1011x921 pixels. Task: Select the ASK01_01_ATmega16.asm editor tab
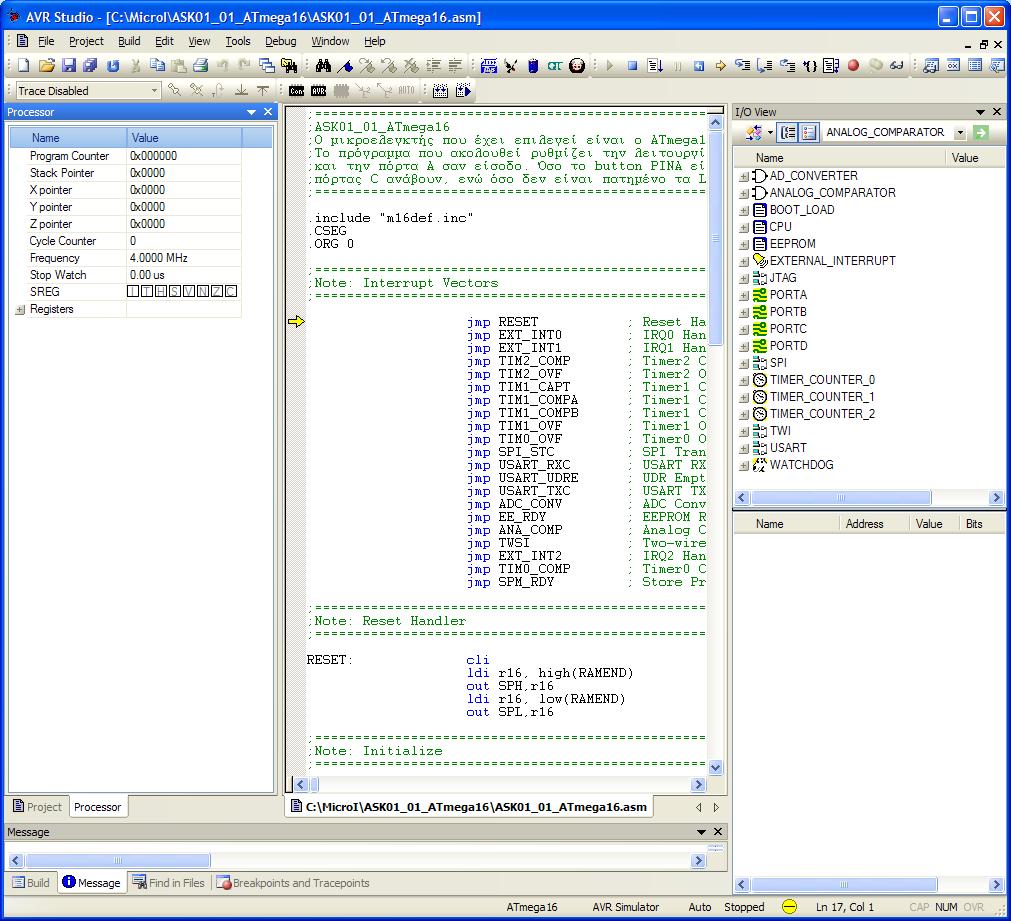pyautogui.click(x=469, y=807)
